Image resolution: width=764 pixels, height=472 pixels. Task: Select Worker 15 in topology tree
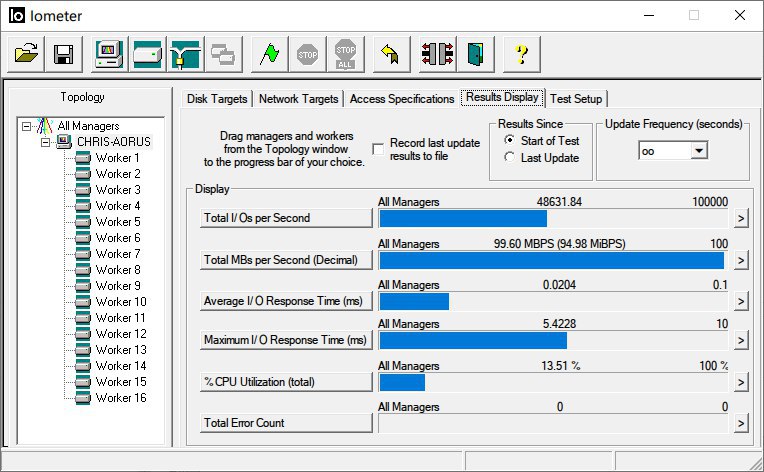click(121, 382)
